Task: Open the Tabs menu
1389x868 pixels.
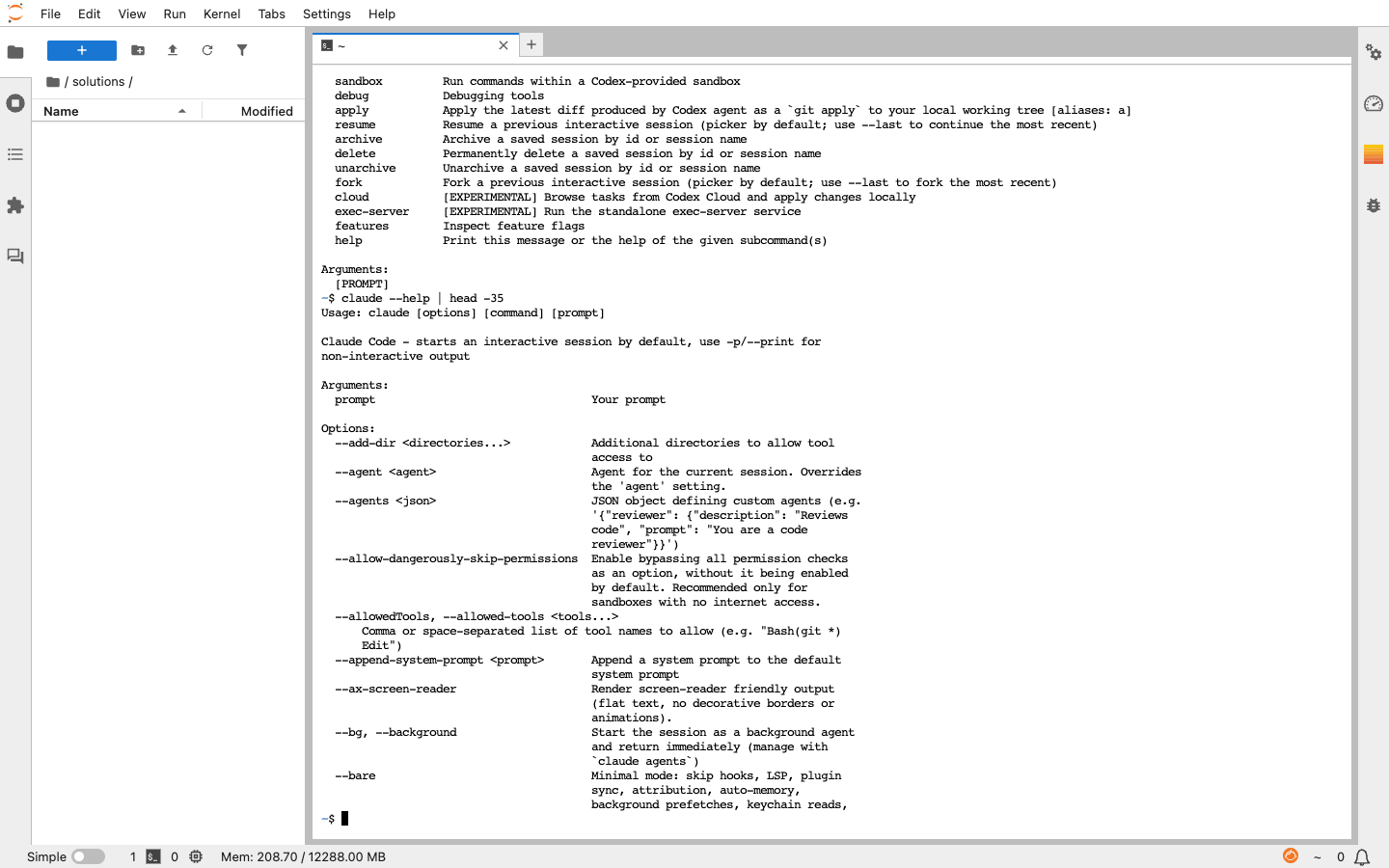Action: pos(271,14)
